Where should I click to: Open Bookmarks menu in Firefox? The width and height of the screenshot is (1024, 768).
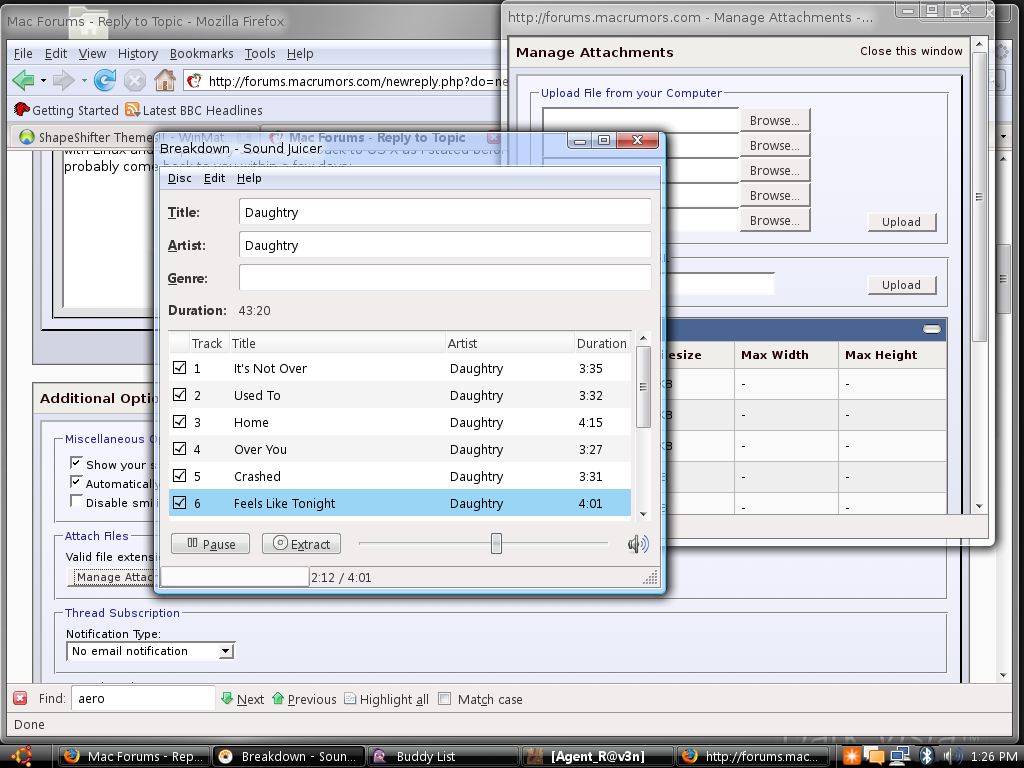point(201,54)
